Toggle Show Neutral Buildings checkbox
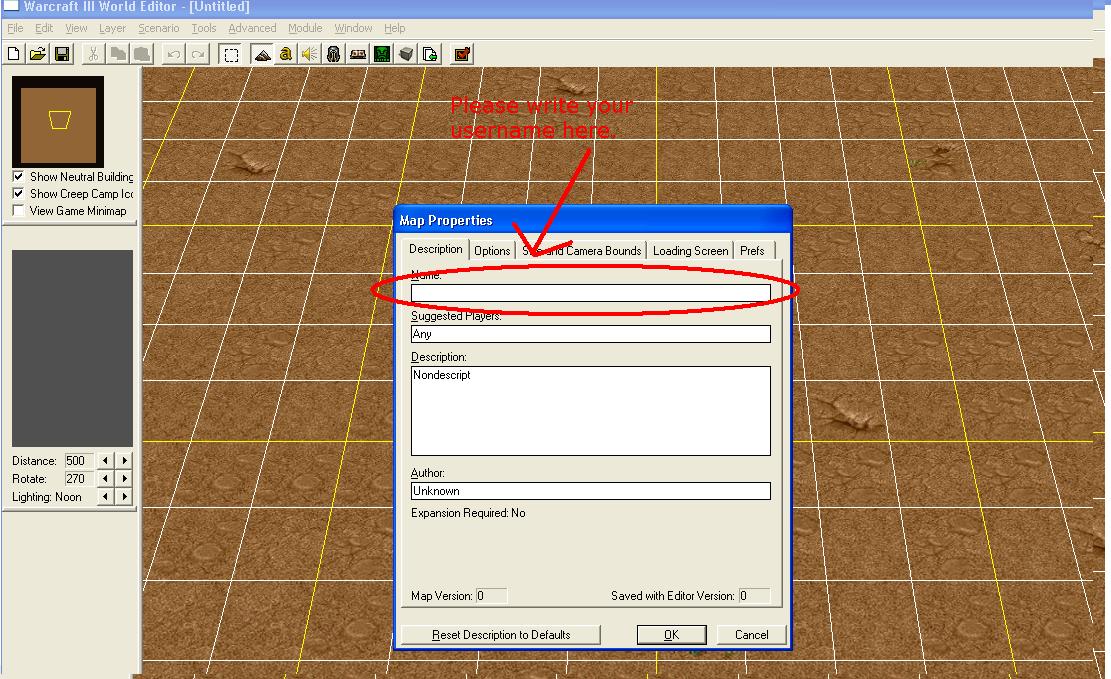This screenshot has width=1111, height=679. pos(18,176)
